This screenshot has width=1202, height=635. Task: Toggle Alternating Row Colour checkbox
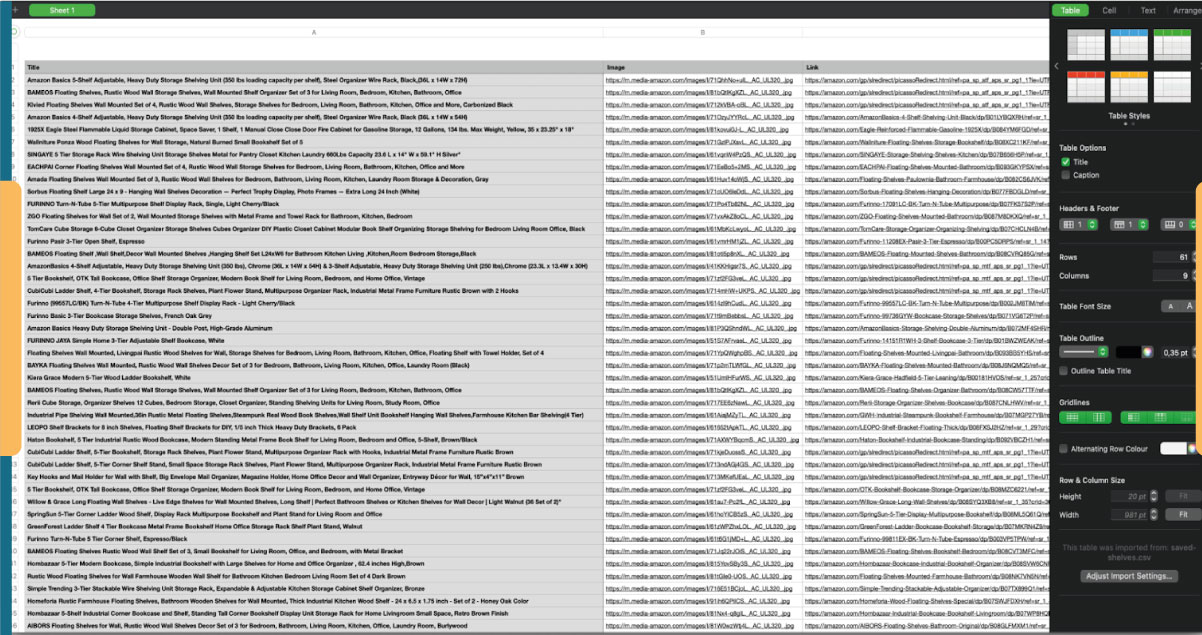click(1064, 449)
